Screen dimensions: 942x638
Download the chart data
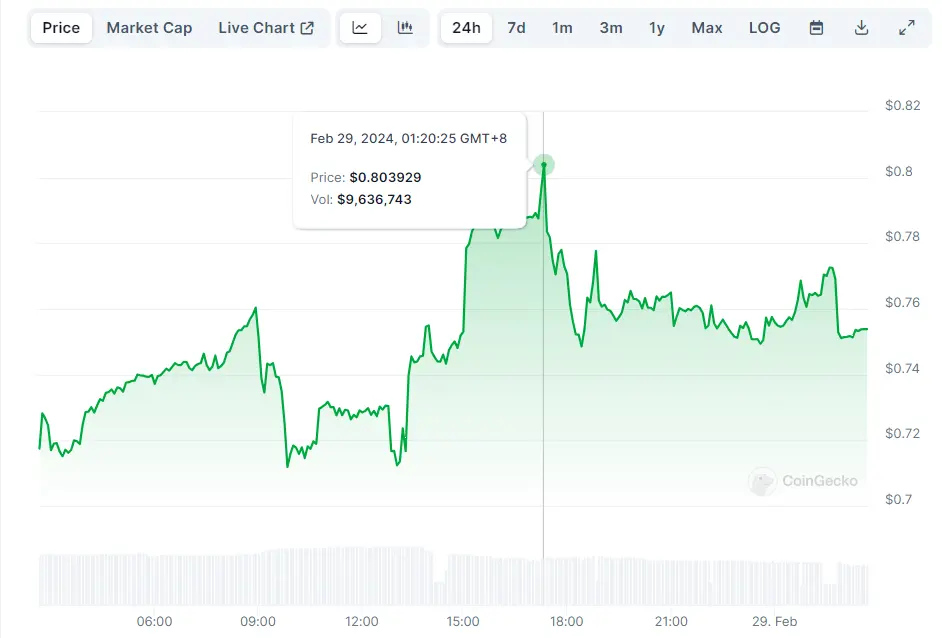861,28
